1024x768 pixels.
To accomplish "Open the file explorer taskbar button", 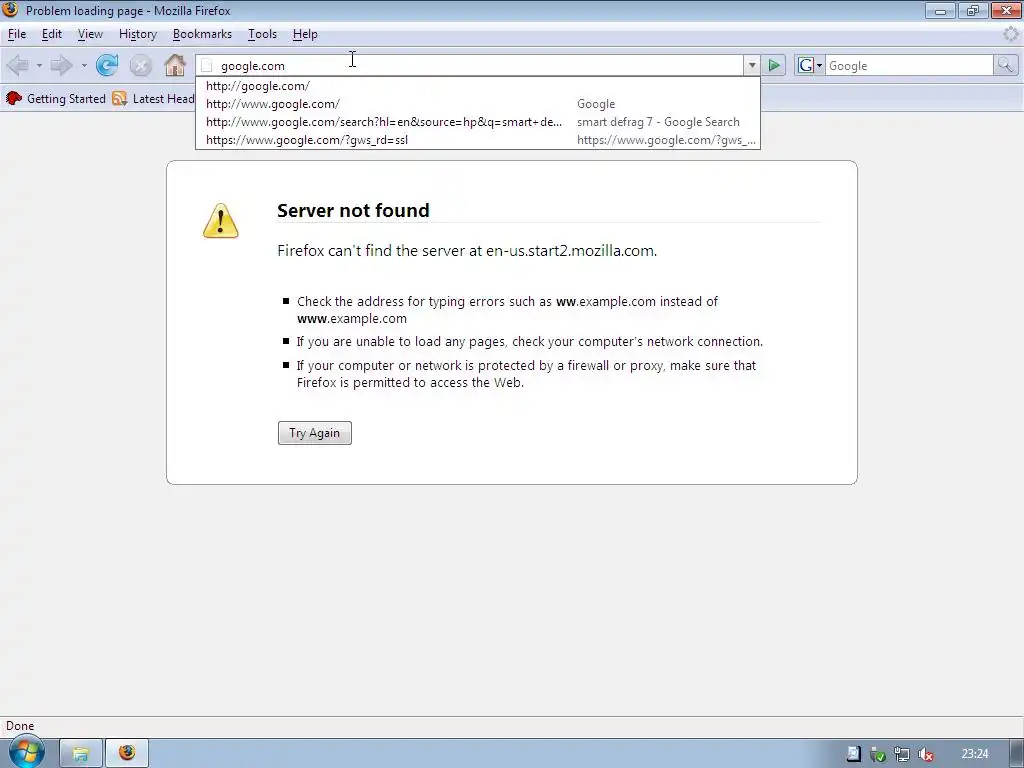I will click(80, 754).
